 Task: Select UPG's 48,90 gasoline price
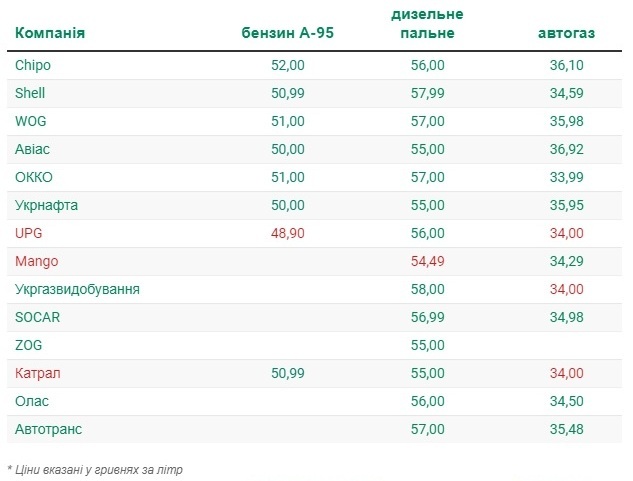click(x=288, y=233)
